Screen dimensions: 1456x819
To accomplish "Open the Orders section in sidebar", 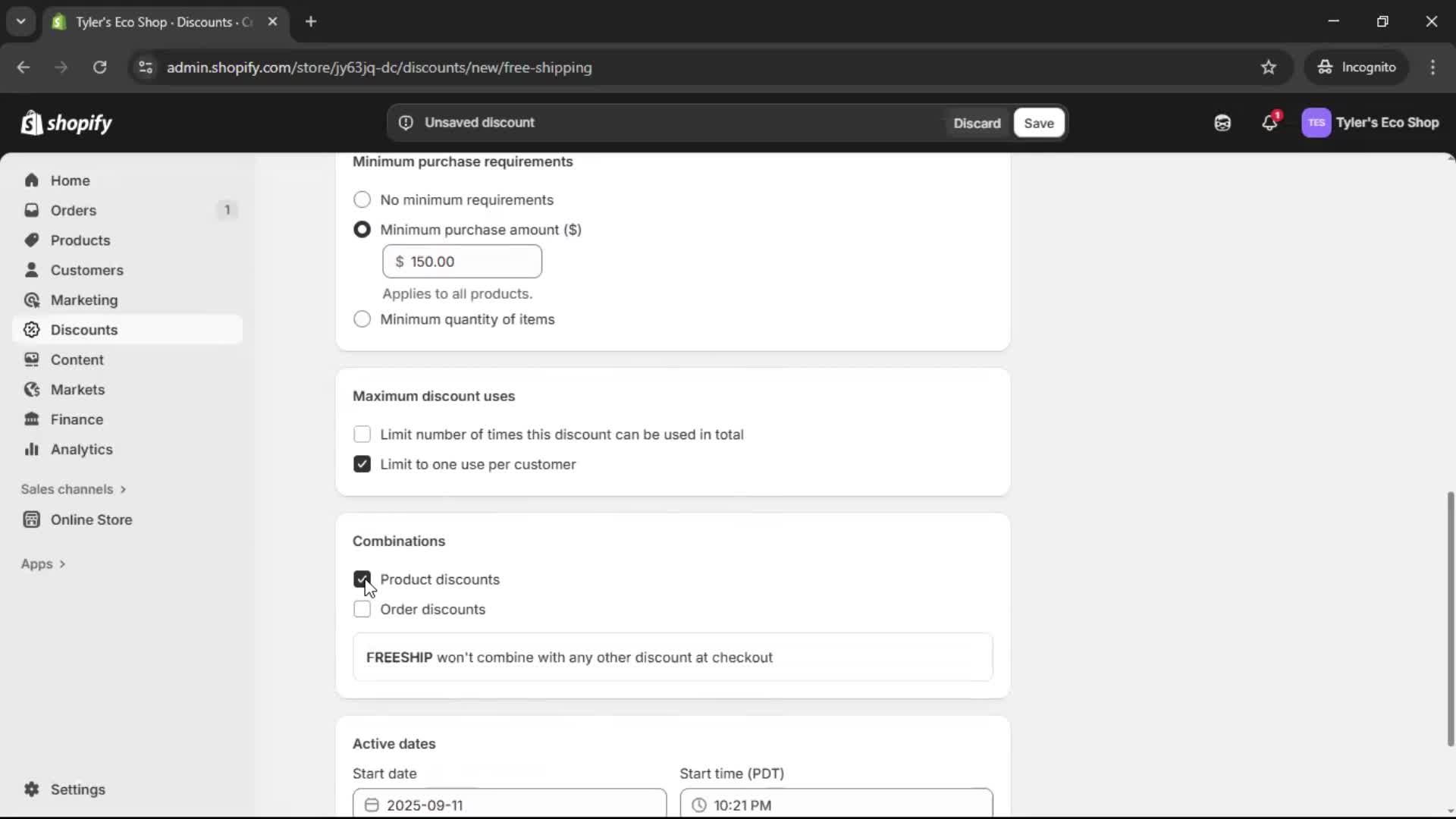I will coord(72,210).
